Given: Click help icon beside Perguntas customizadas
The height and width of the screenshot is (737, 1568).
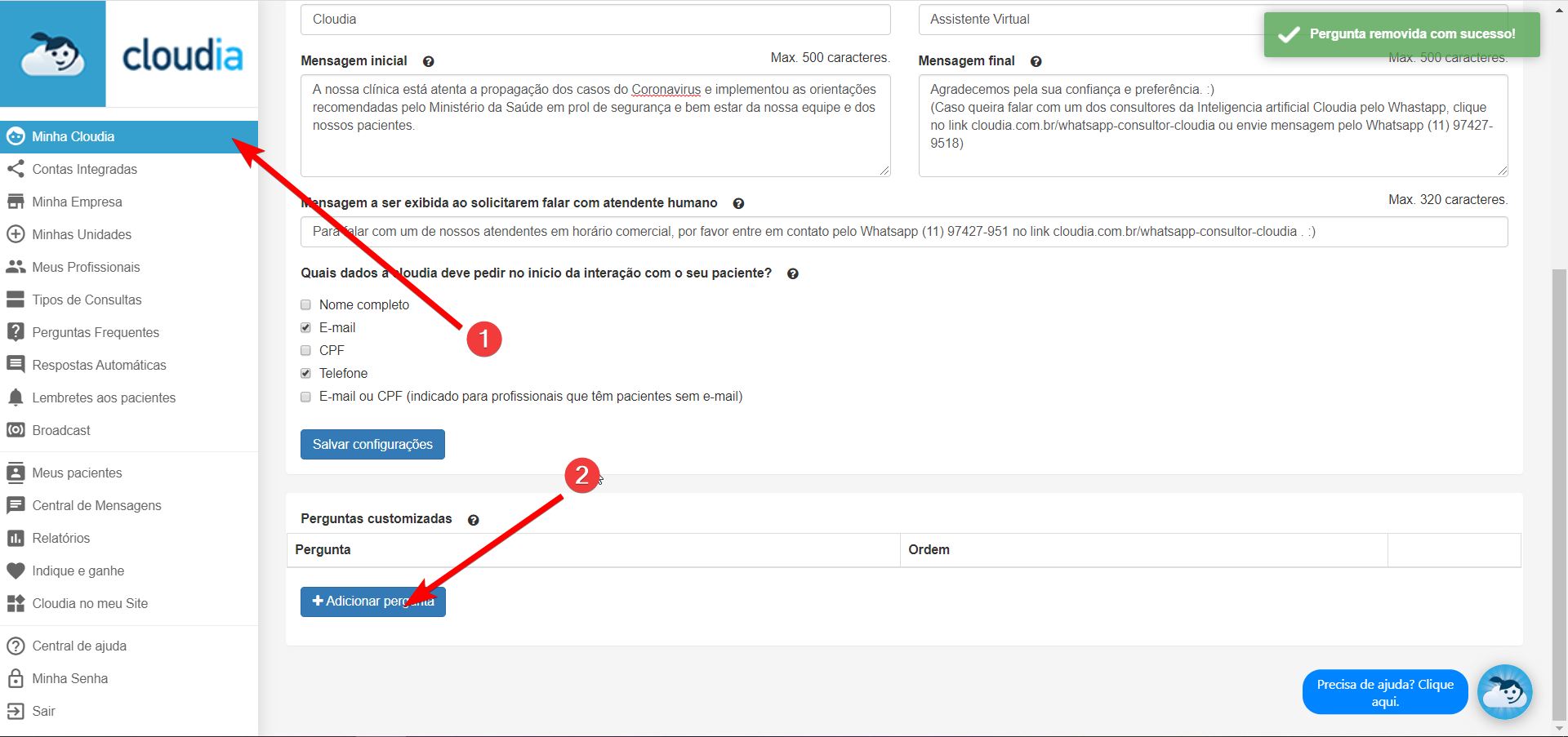Looking at the screenshot, I should pyautogui.click(x=473, y=520).
